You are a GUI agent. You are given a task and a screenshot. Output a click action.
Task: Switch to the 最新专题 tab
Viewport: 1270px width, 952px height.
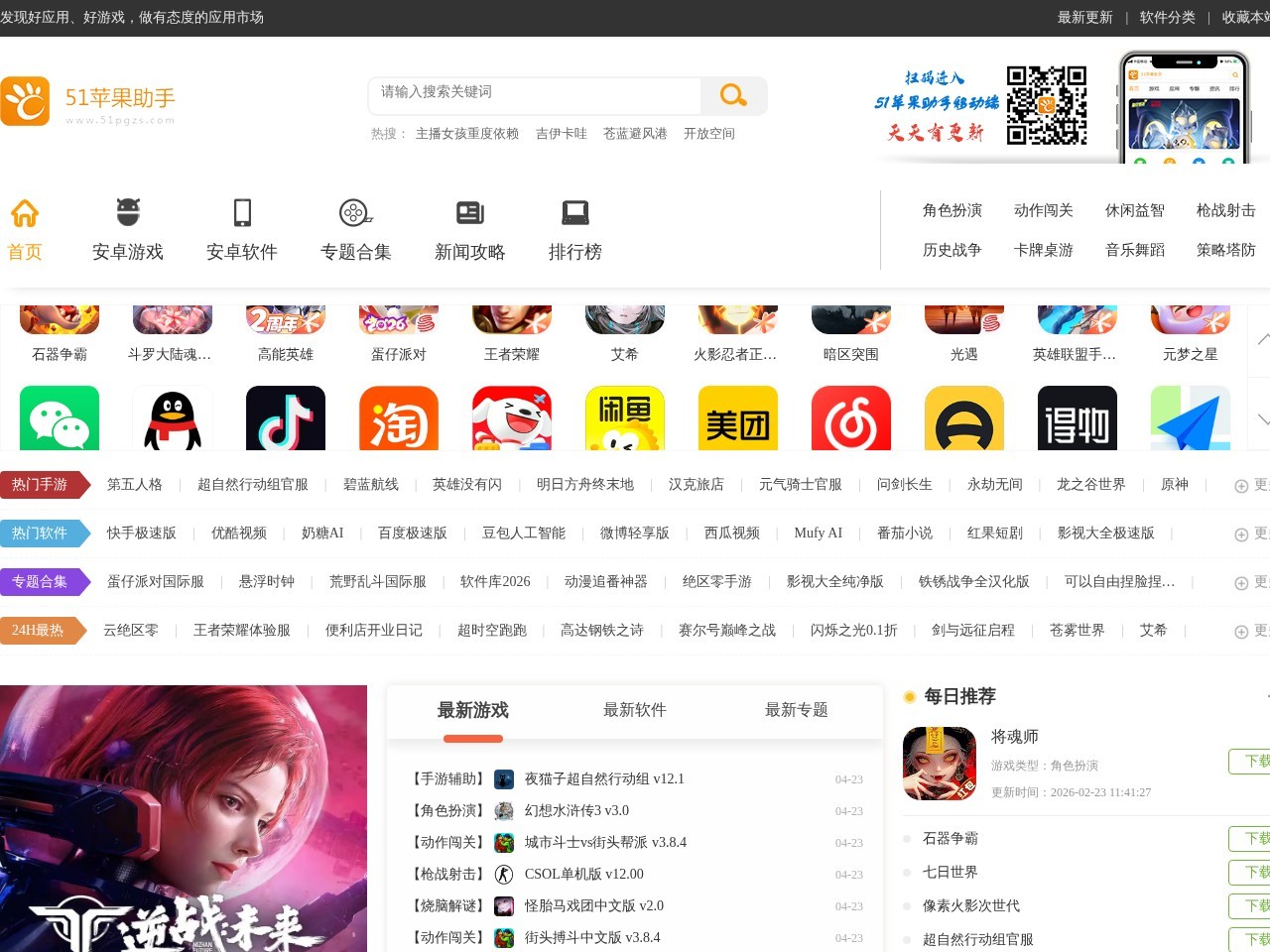tap(797, 710)
